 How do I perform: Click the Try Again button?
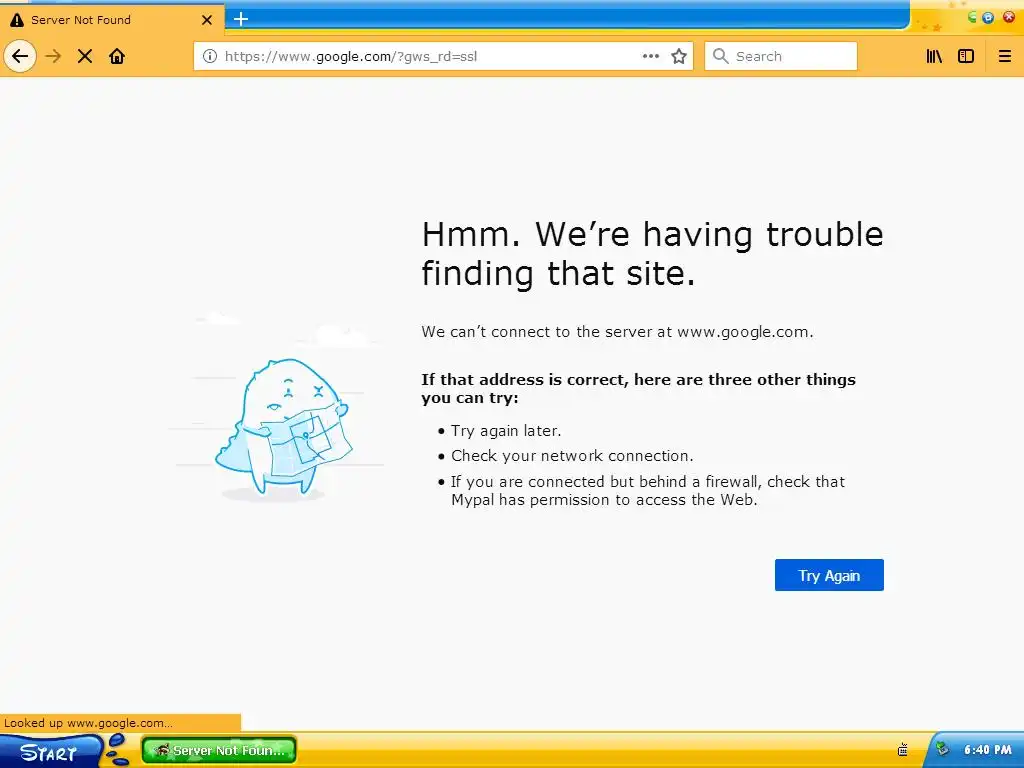829,575
